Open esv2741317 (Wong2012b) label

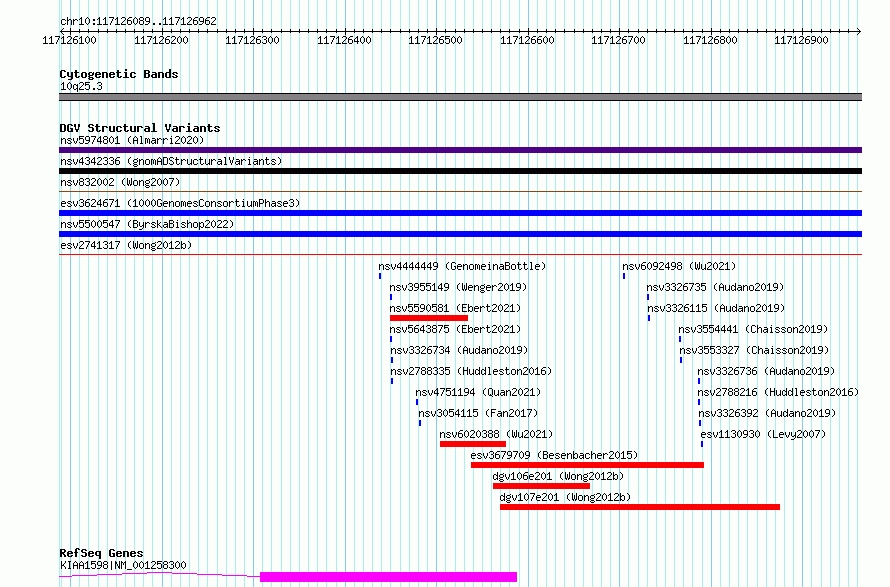pyautogui.click(x=126, y=245)
